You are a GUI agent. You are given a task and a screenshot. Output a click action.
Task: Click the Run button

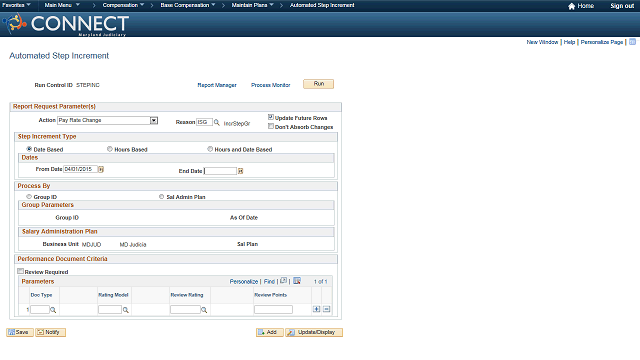click(x=318, y=84)
